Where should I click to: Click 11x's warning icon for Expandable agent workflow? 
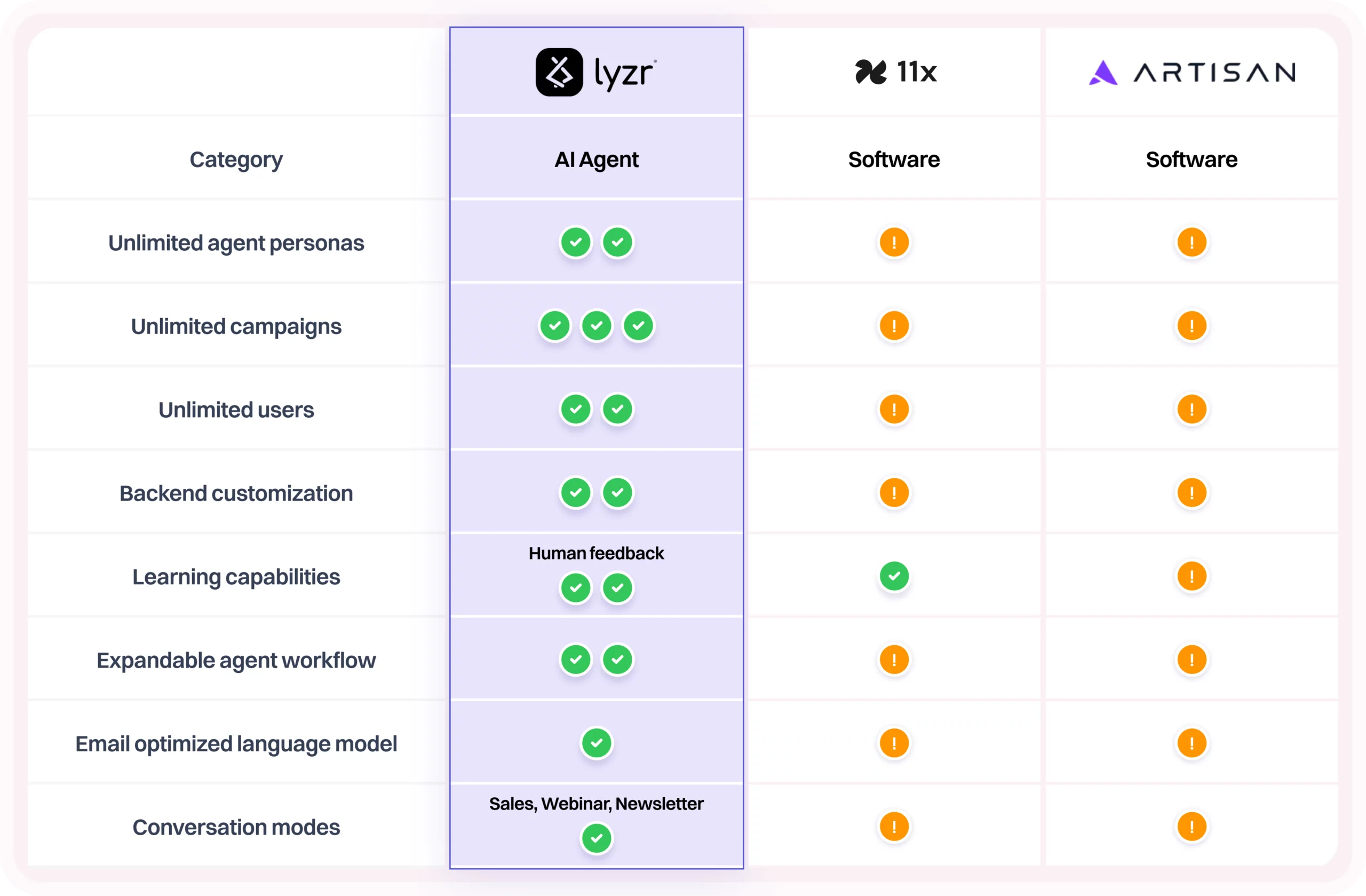point(894,660)
